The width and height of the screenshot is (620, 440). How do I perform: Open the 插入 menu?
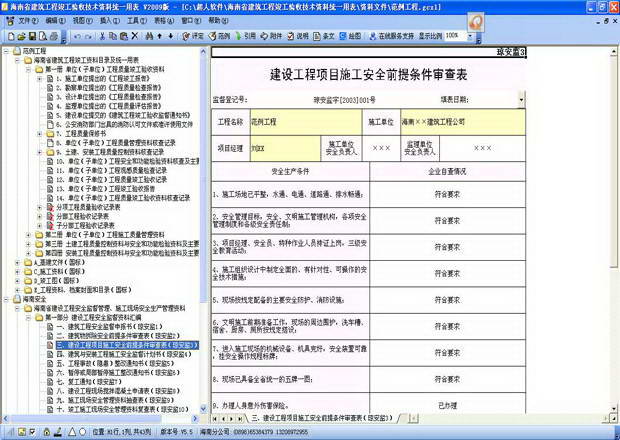pyautogui.click(x=110, y=21)
